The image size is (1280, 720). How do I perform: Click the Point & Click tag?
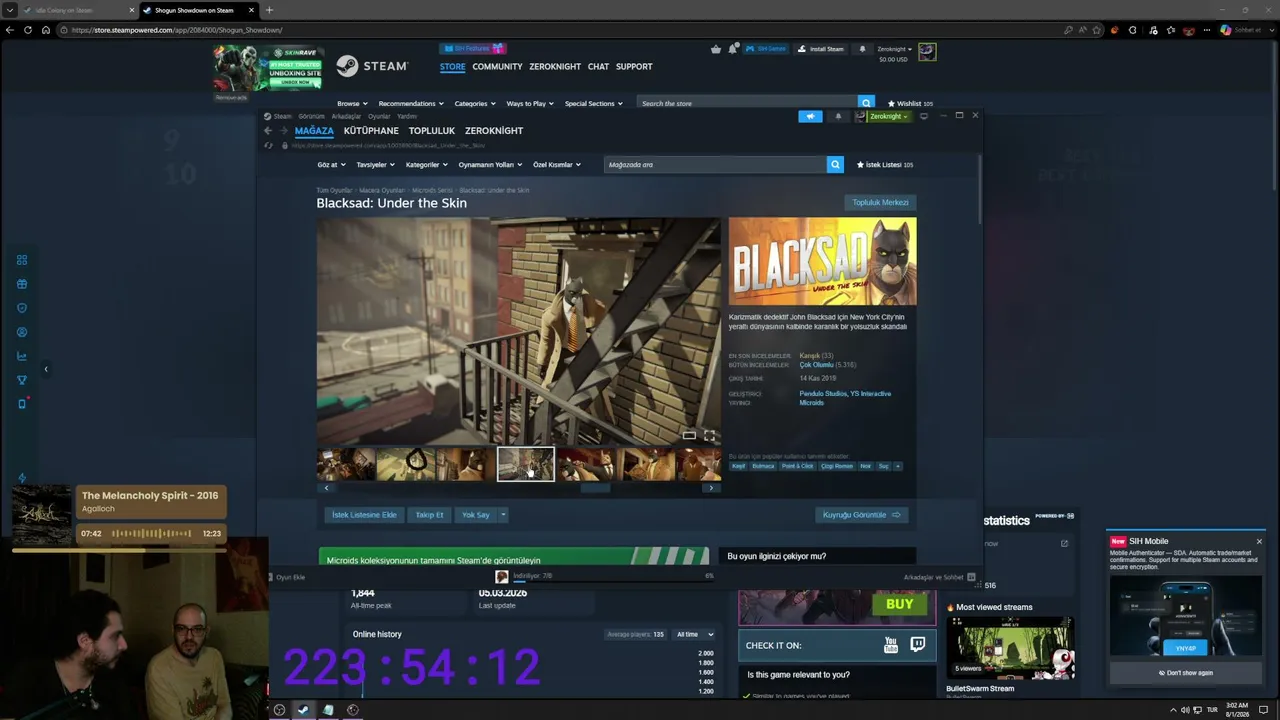click(797, 466)
